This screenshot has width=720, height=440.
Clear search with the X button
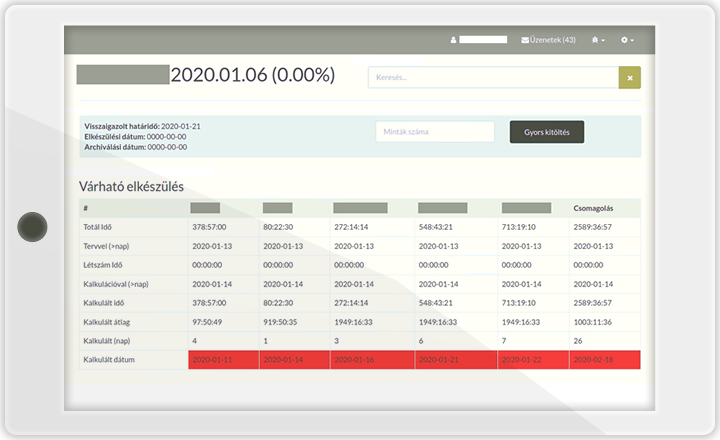coord(629,77)
